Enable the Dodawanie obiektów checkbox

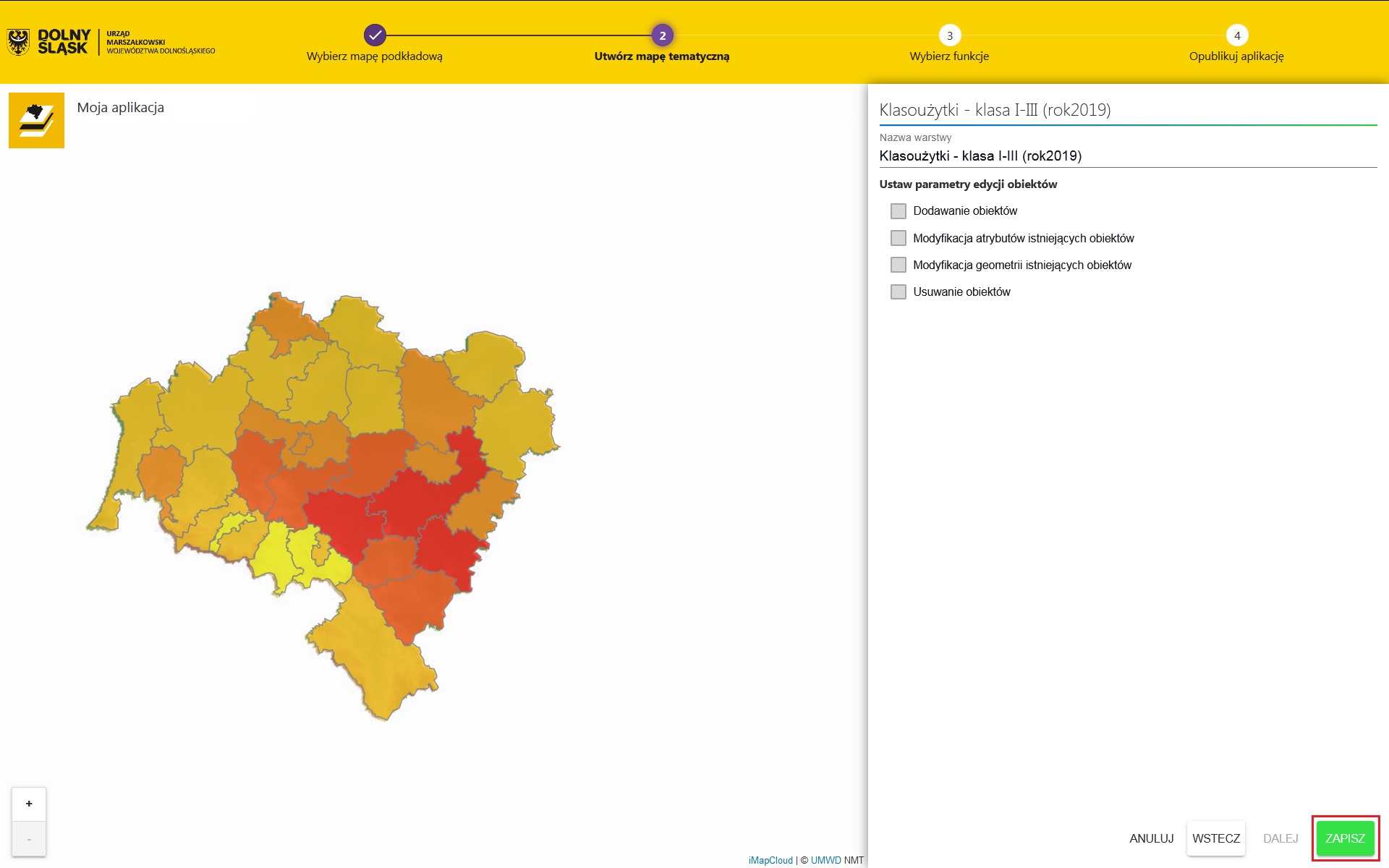coord(898,211)
